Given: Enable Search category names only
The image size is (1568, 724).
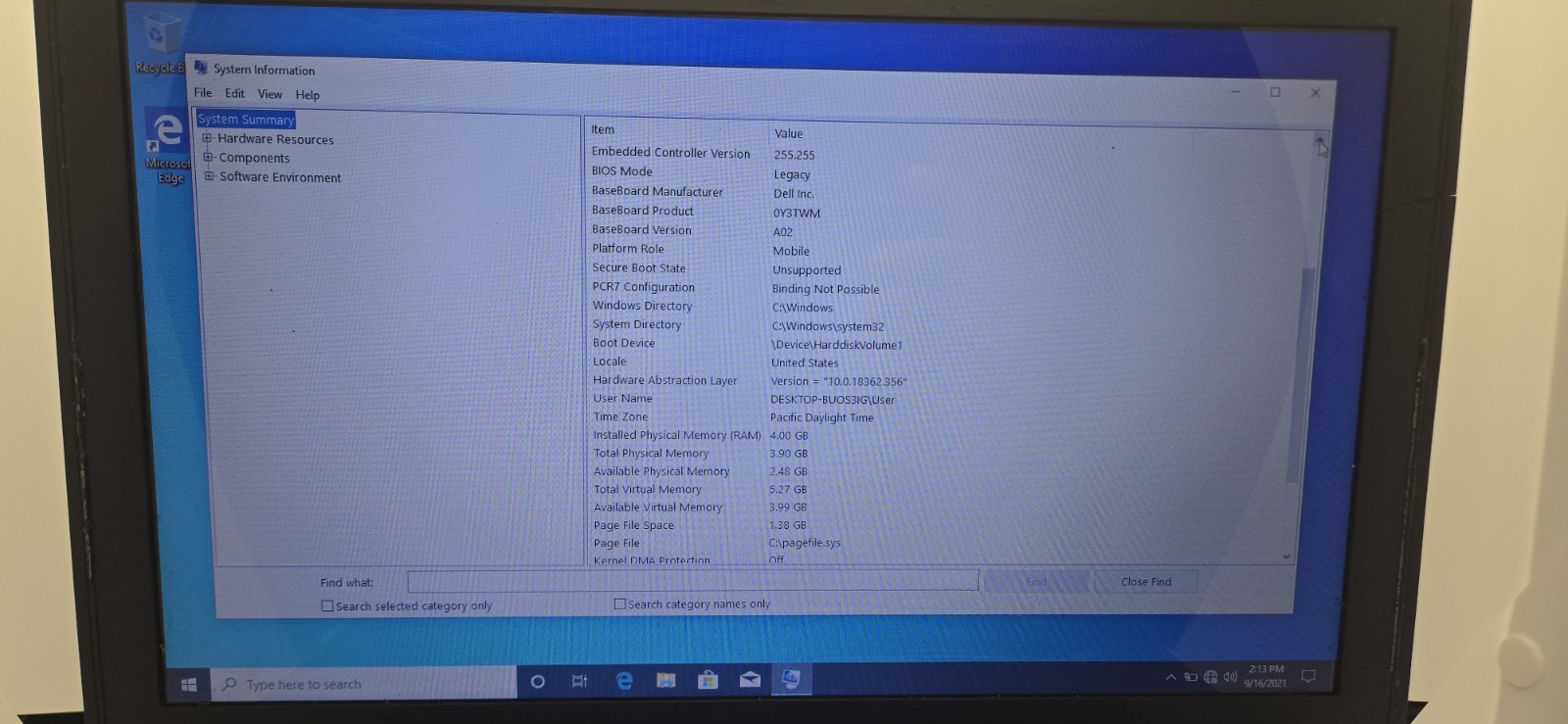Looking at the screenshot, I should pyautogui.click(x=619, y=604).
